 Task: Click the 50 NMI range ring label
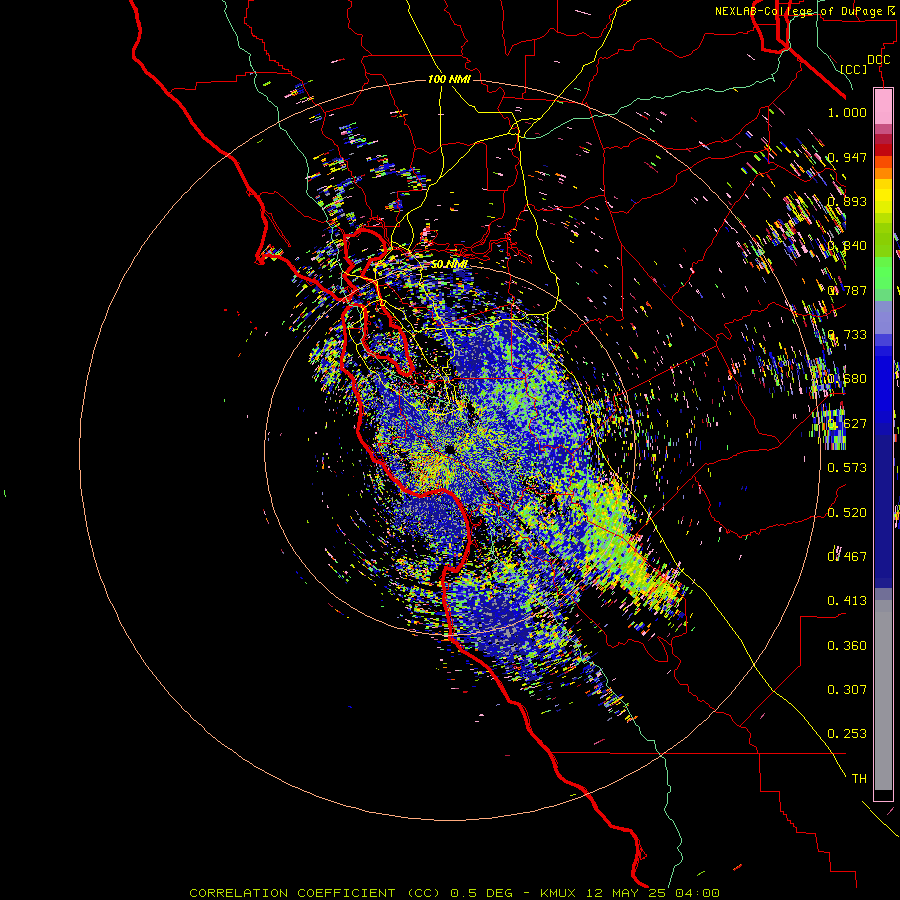pyautogui.click(x=449, y=265)
